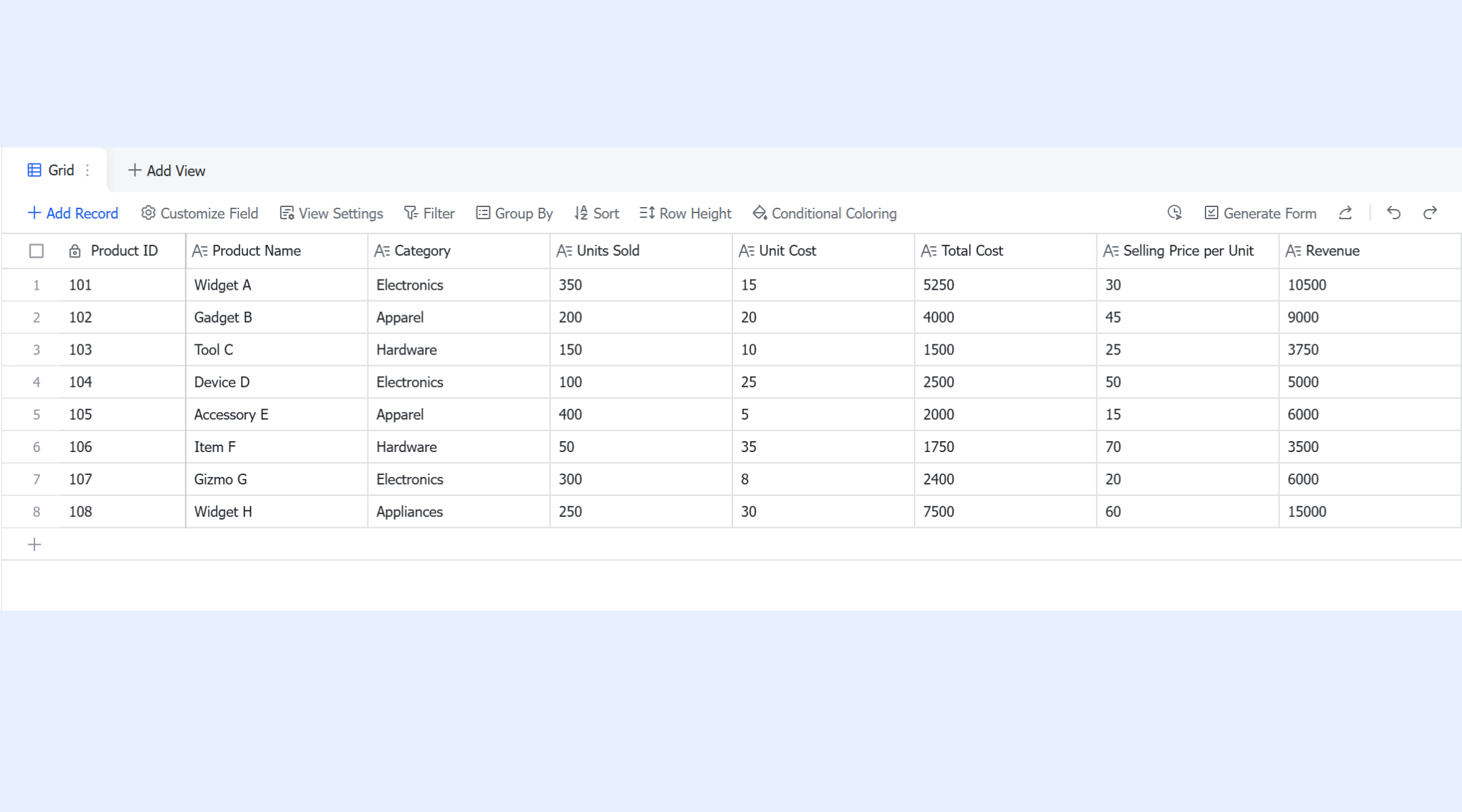This screenshot has height=812, width=1462.
Task: Click the Selling Price value 70
Action: coord(1188,447)
